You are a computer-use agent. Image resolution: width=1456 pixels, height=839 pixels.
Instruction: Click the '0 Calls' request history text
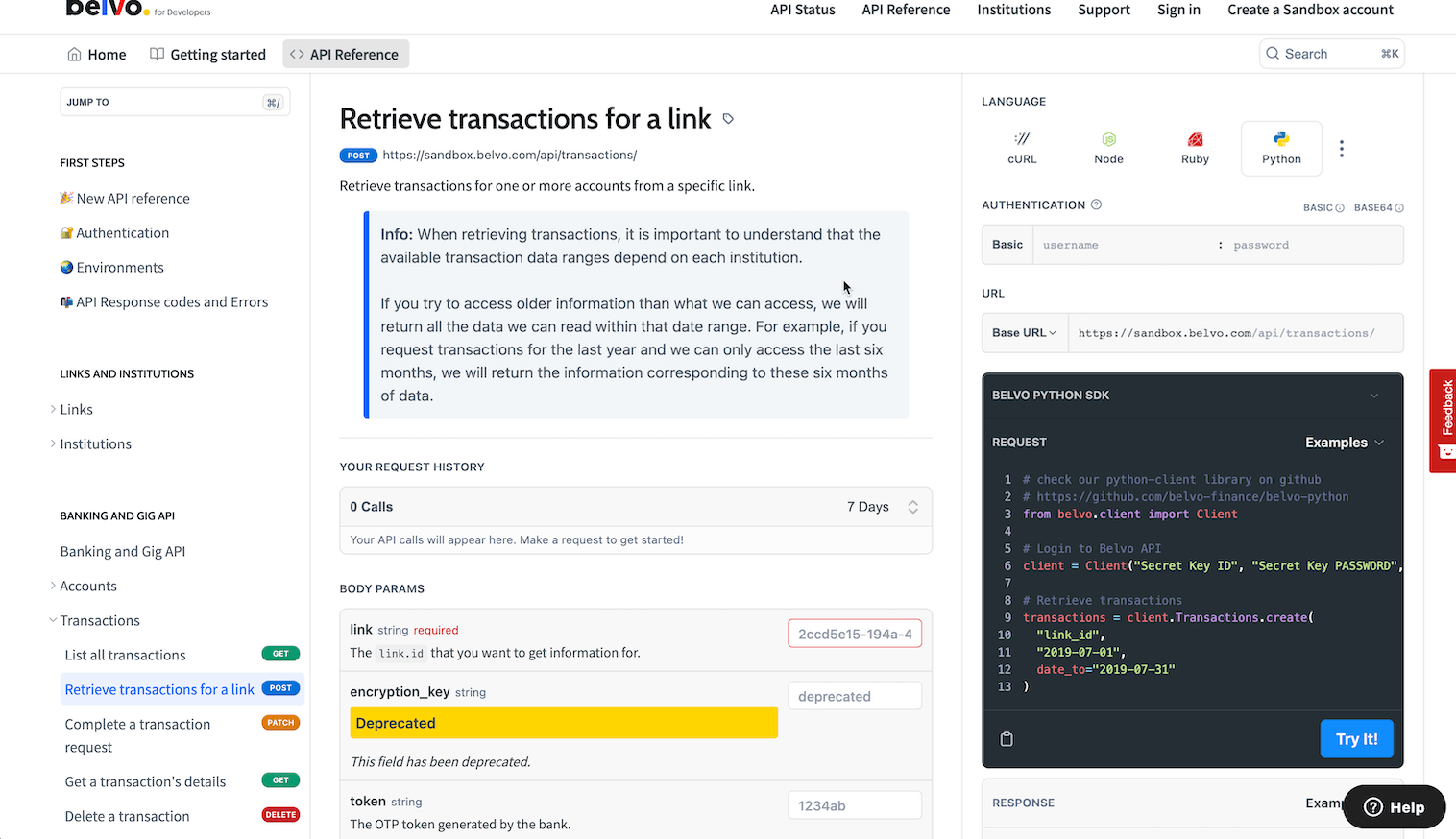372,507
